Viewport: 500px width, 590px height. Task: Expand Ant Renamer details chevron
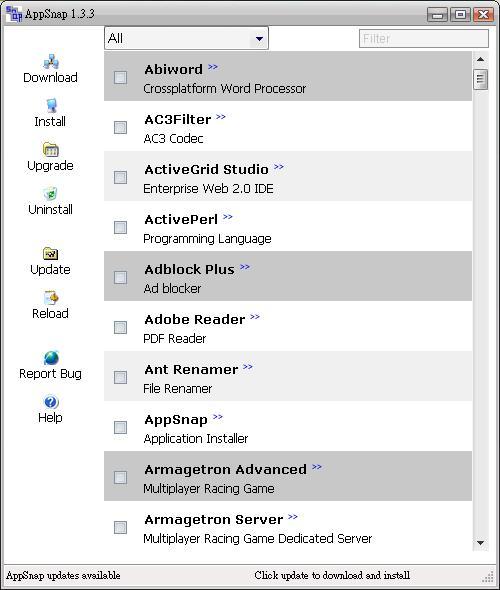[248, 367]
